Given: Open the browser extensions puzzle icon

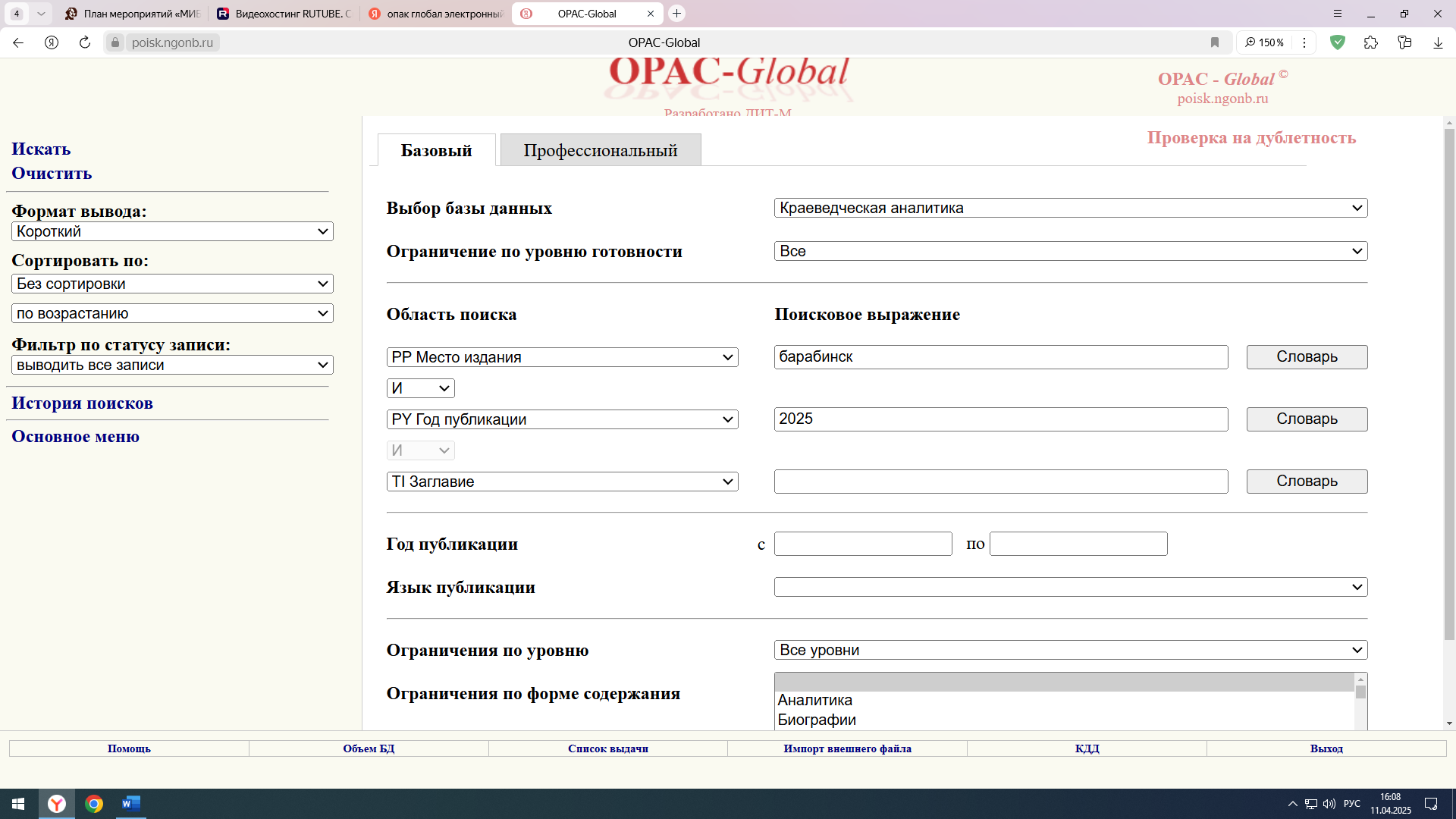Looking at the screenshot, I should tap(1370, 42).
